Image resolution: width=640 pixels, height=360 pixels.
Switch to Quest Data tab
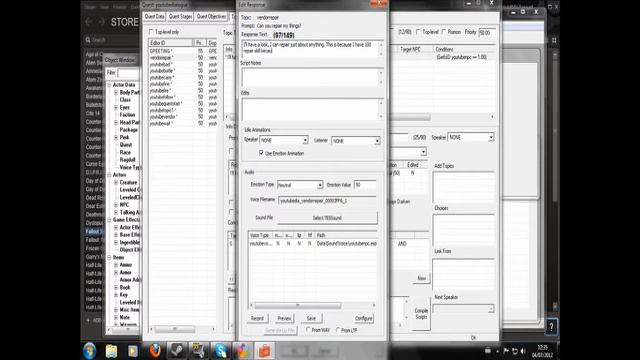155,16
